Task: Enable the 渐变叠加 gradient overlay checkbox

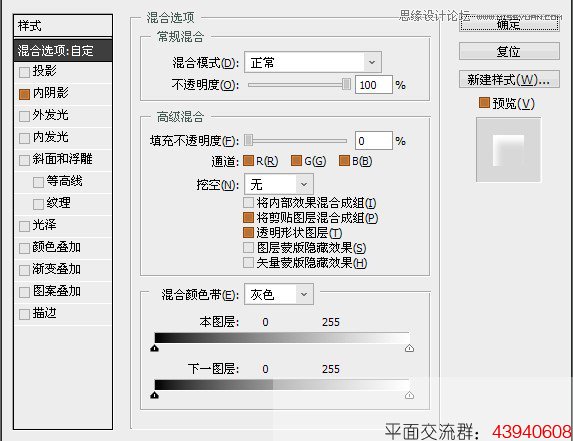Action: (x=24, y=270)
